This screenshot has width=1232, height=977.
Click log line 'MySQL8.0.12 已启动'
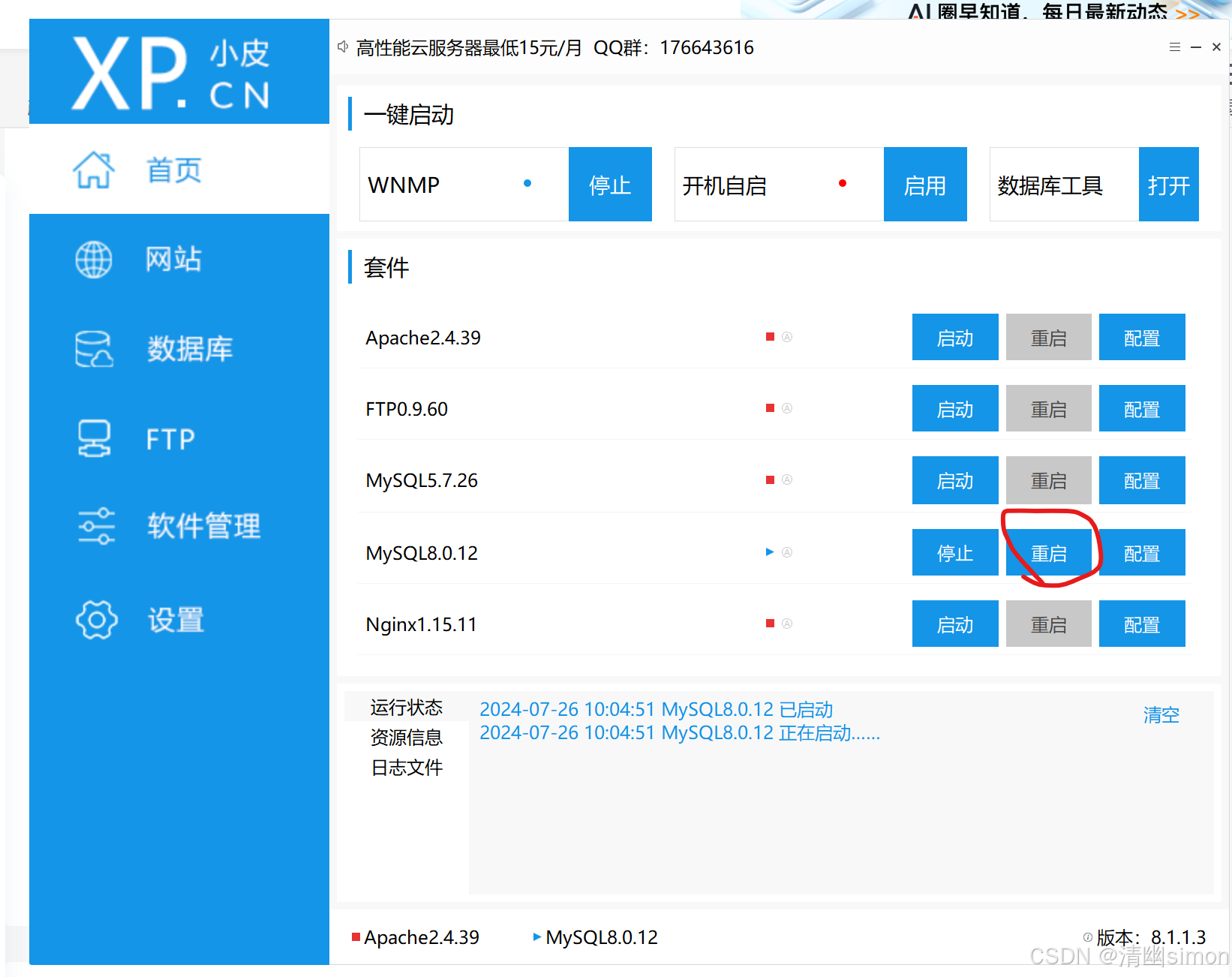click(657, 709)
